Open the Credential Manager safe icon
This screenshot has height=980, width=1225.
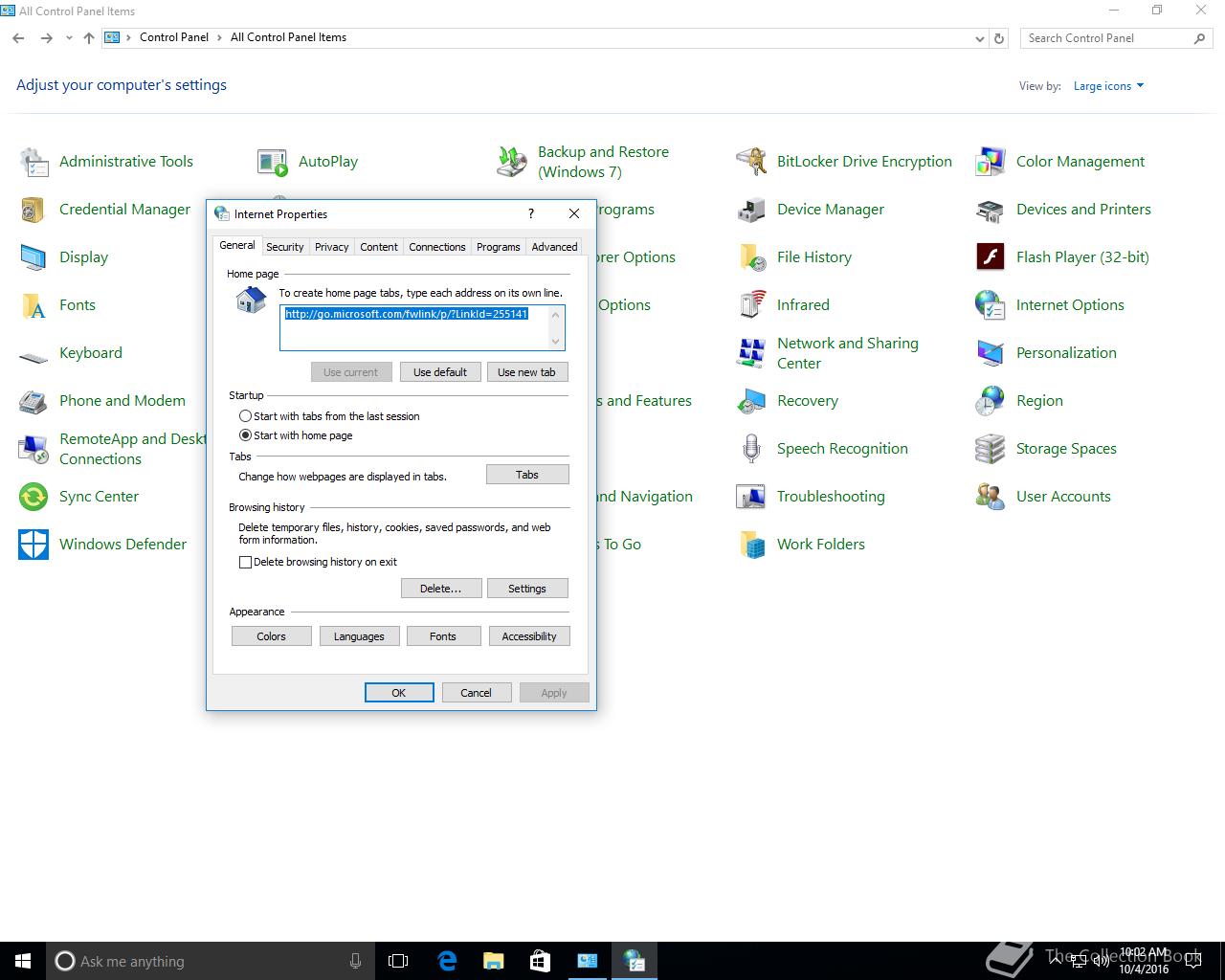(33, 210)
